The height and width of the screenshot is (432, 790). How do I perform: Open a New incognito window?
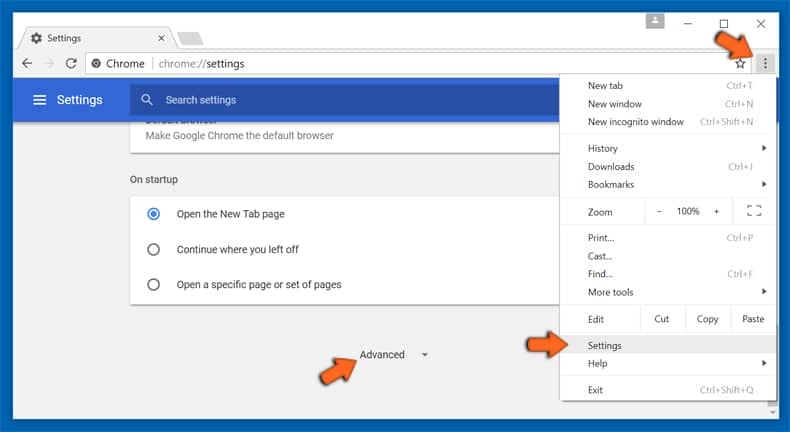[x=668, y=122]
